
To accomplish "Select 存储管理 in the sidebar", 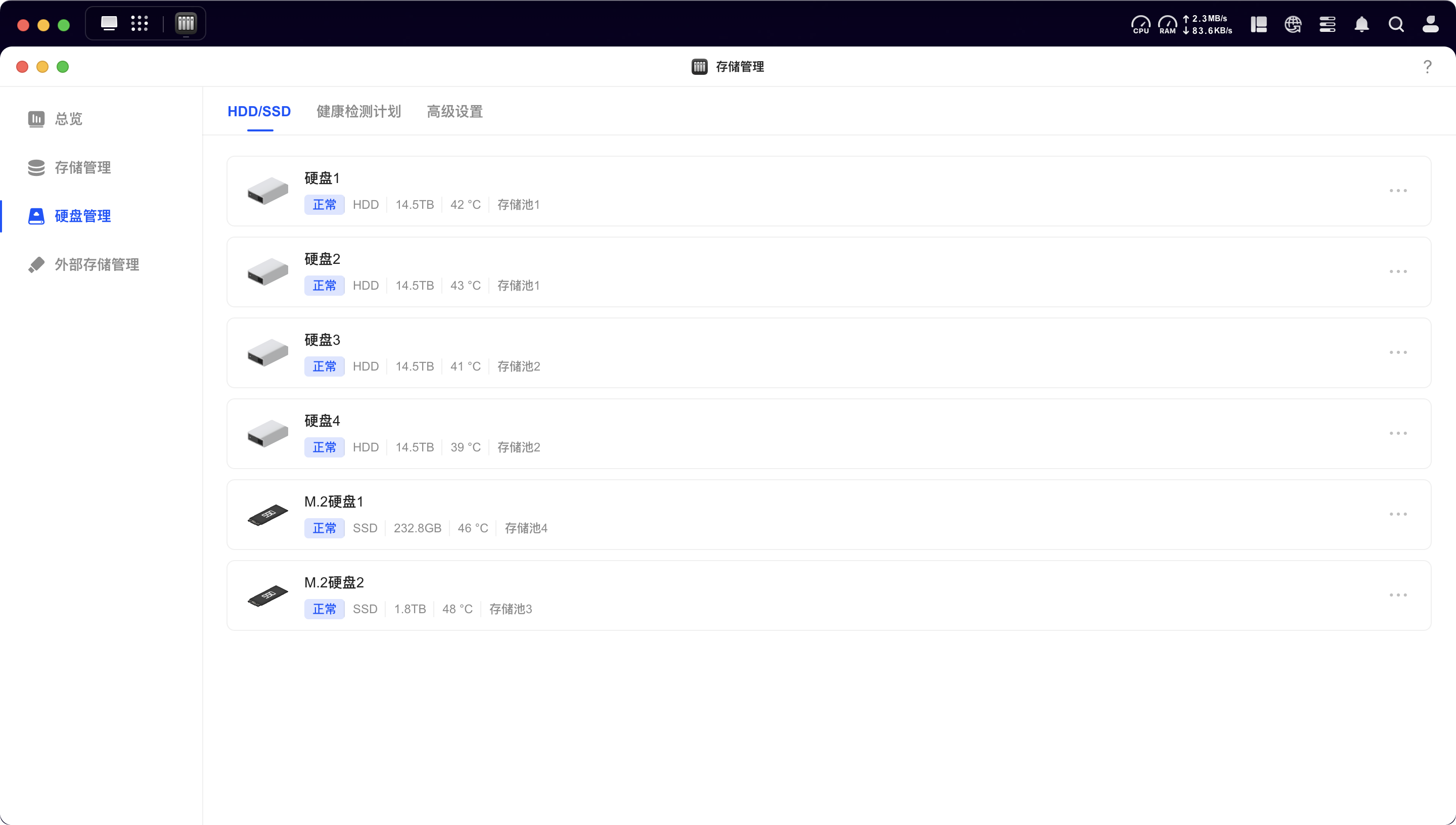I will coord(82,168).
